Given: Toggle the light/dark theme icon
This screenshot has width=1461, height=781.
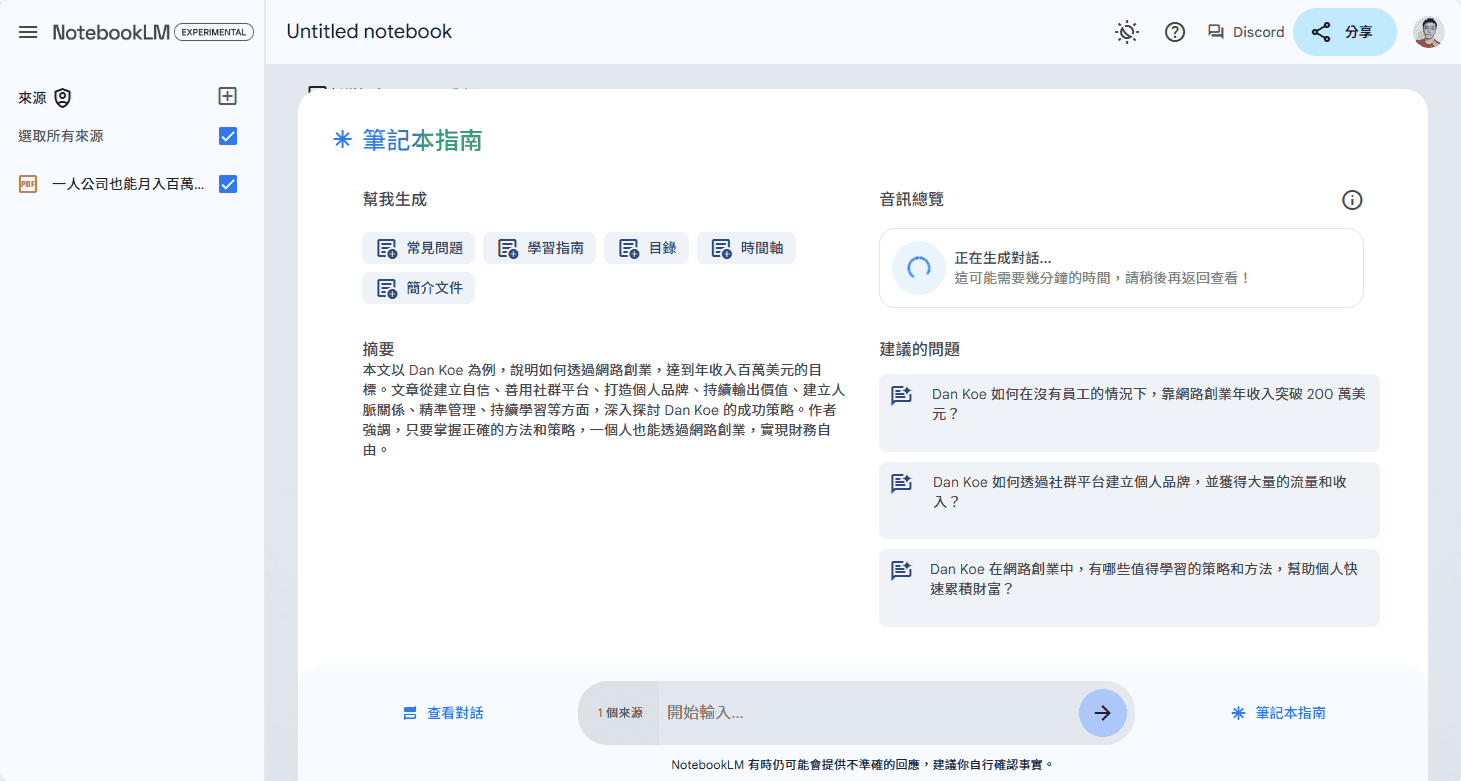Looking at the screenshot, I should click(1127, 32).
